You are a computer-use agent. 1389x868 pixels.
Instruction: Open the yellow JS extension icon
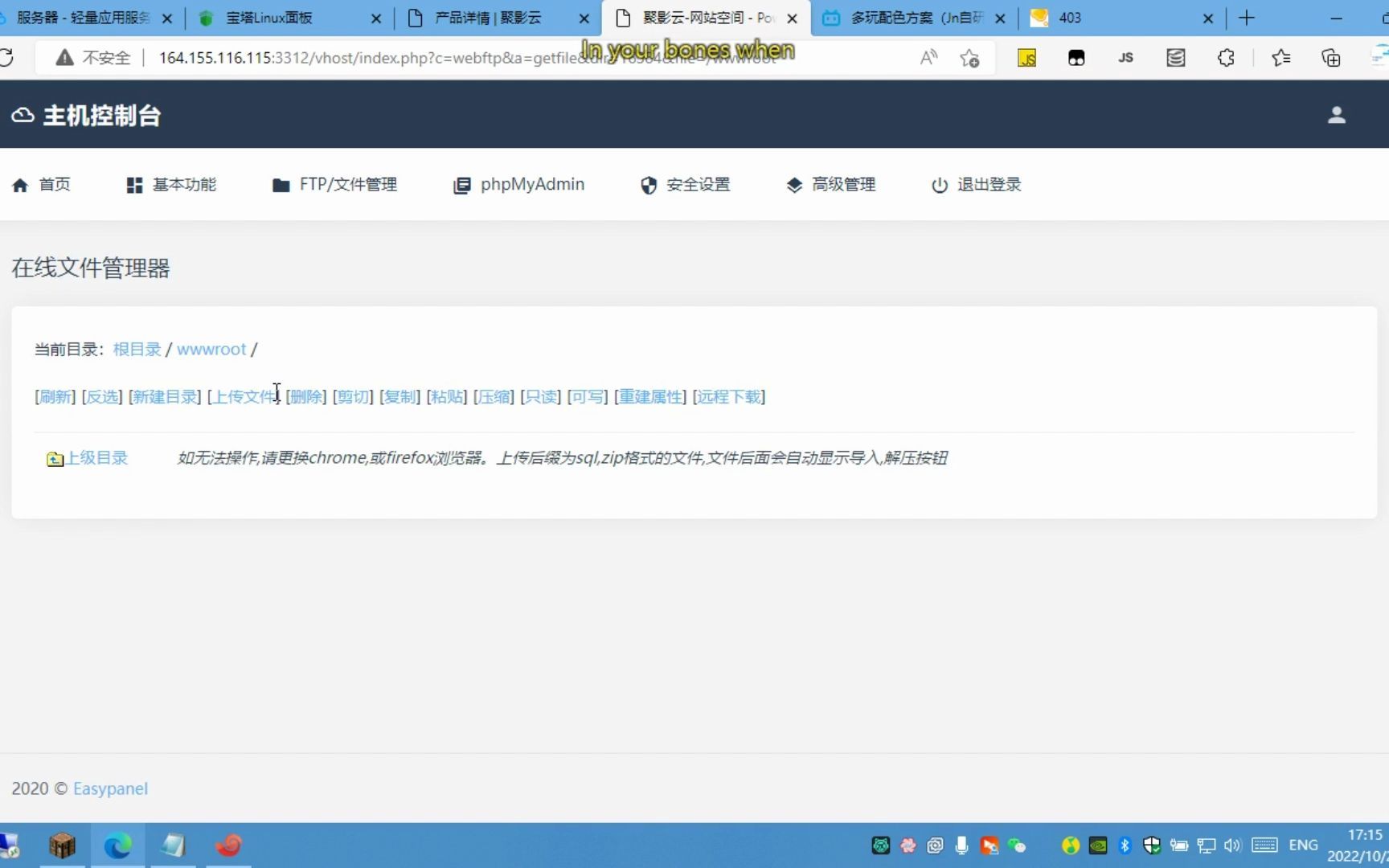[1026, 57]
